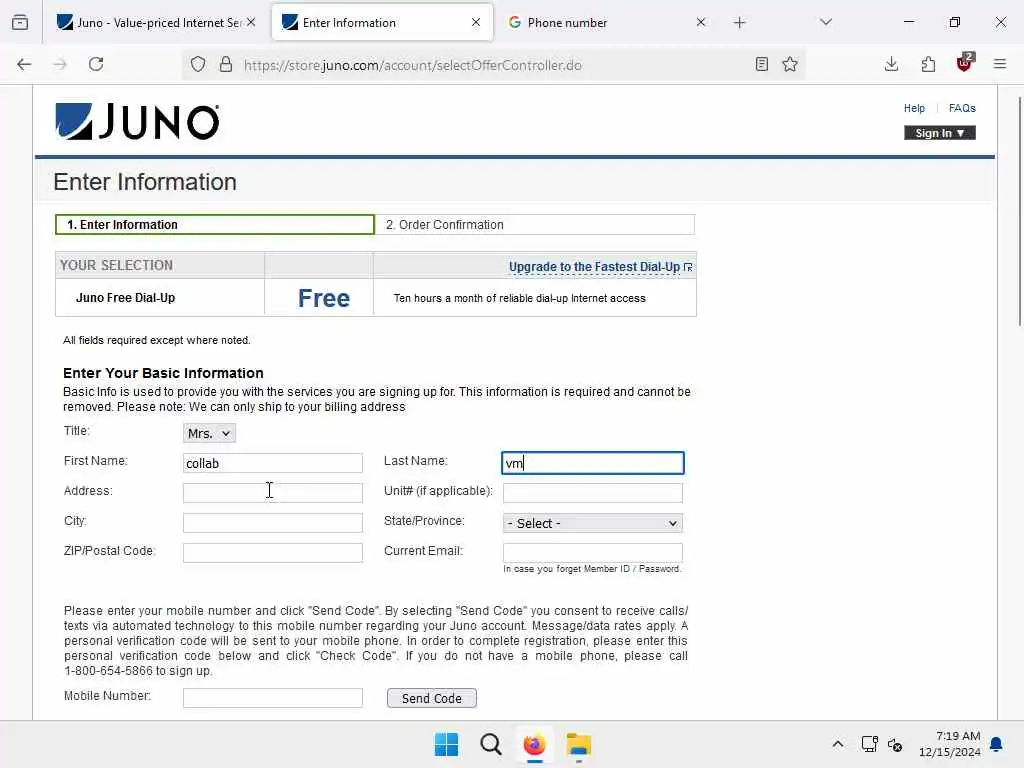Image resolution: width=1024 pixels, height=768 pixels.
Task: Open the downloads panel
Action: (x=891, y=64)
